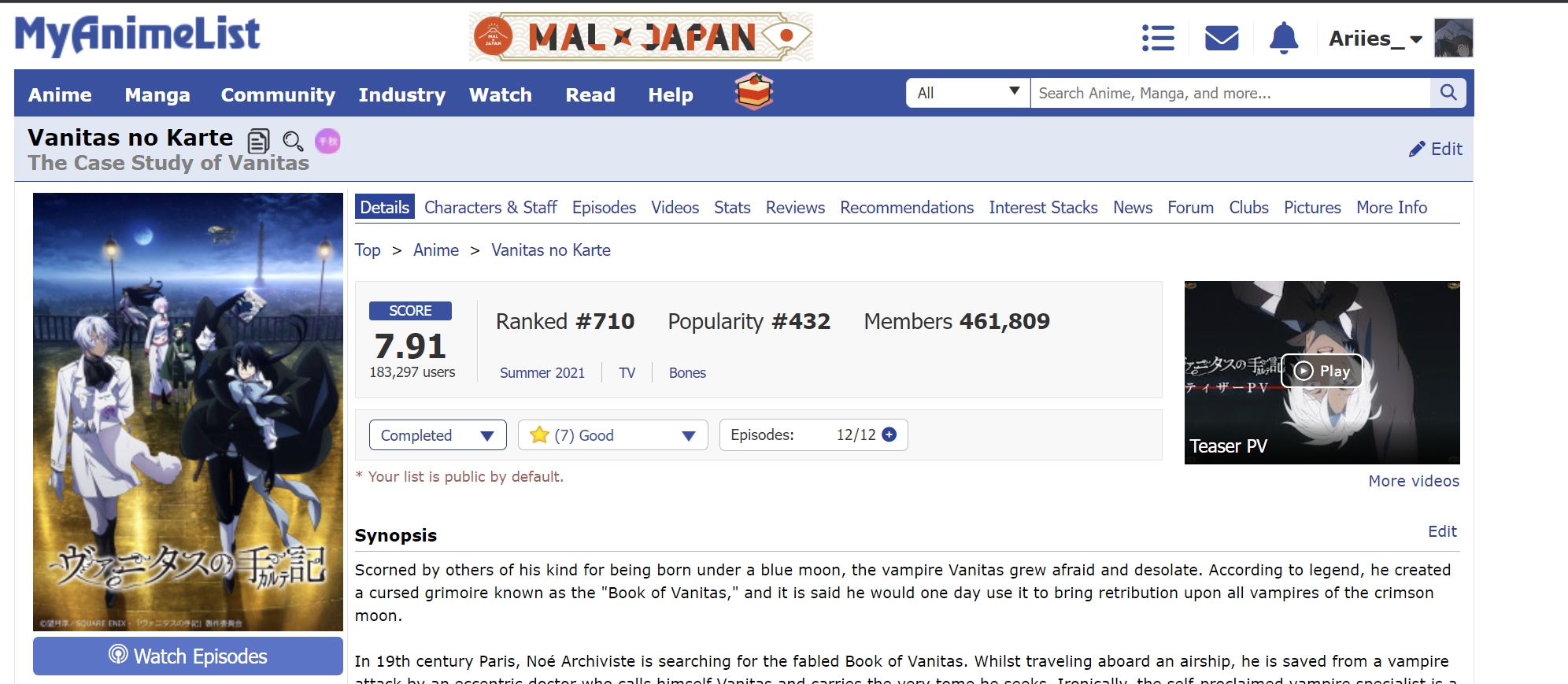Open the MAL x JAPAN banner

641,37
